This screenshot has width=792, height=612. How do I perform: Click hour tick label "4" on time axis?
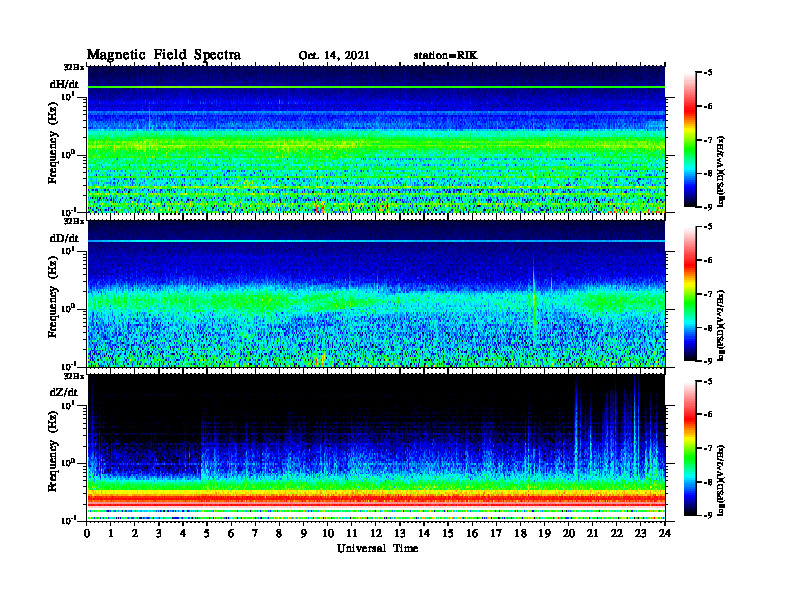point(183,533)
